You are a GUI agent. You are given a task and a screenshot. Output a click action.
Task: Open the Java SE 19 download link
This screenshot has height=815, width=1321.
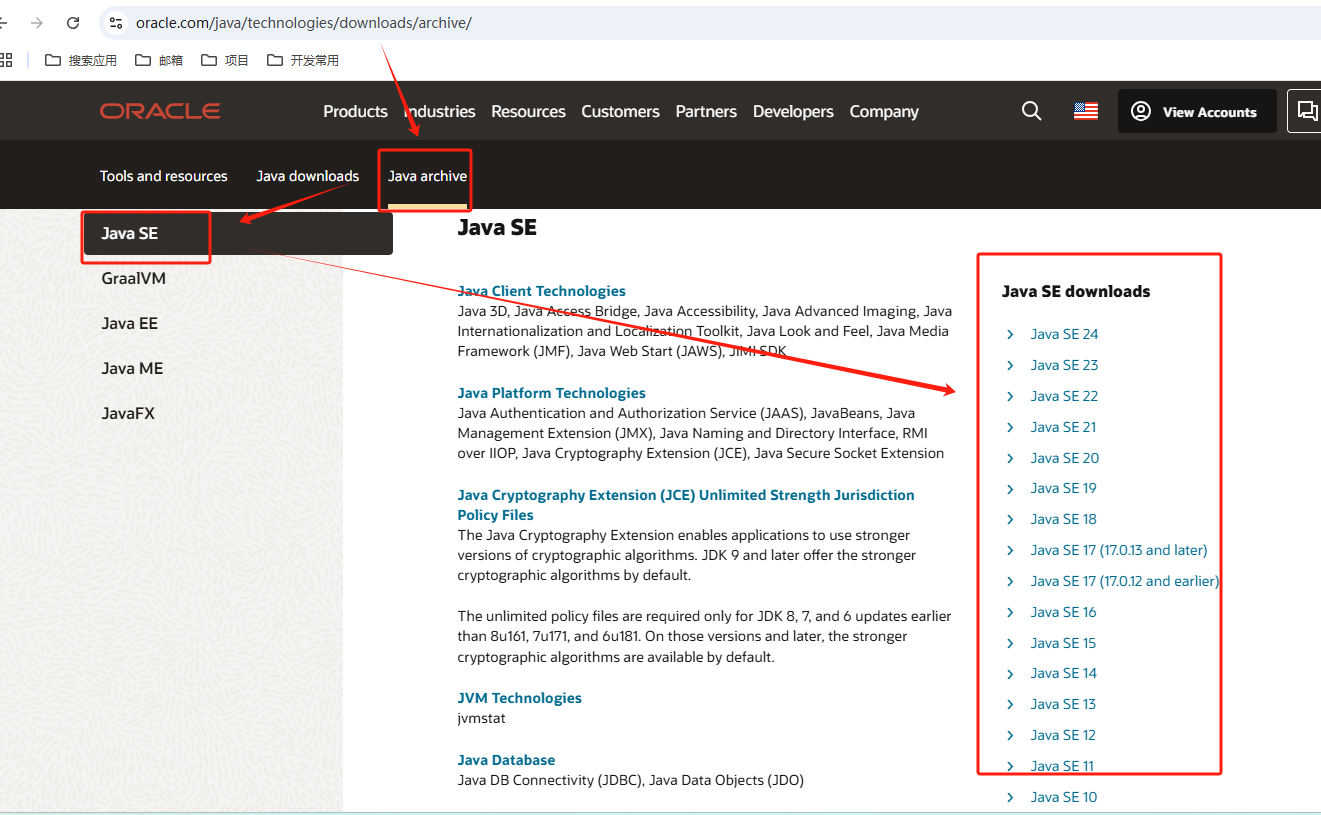[x=1063, y=488]
